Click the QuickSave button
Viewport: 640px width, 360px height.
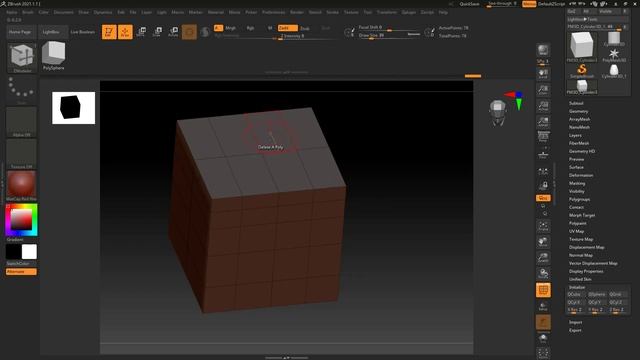coord(469,4)
